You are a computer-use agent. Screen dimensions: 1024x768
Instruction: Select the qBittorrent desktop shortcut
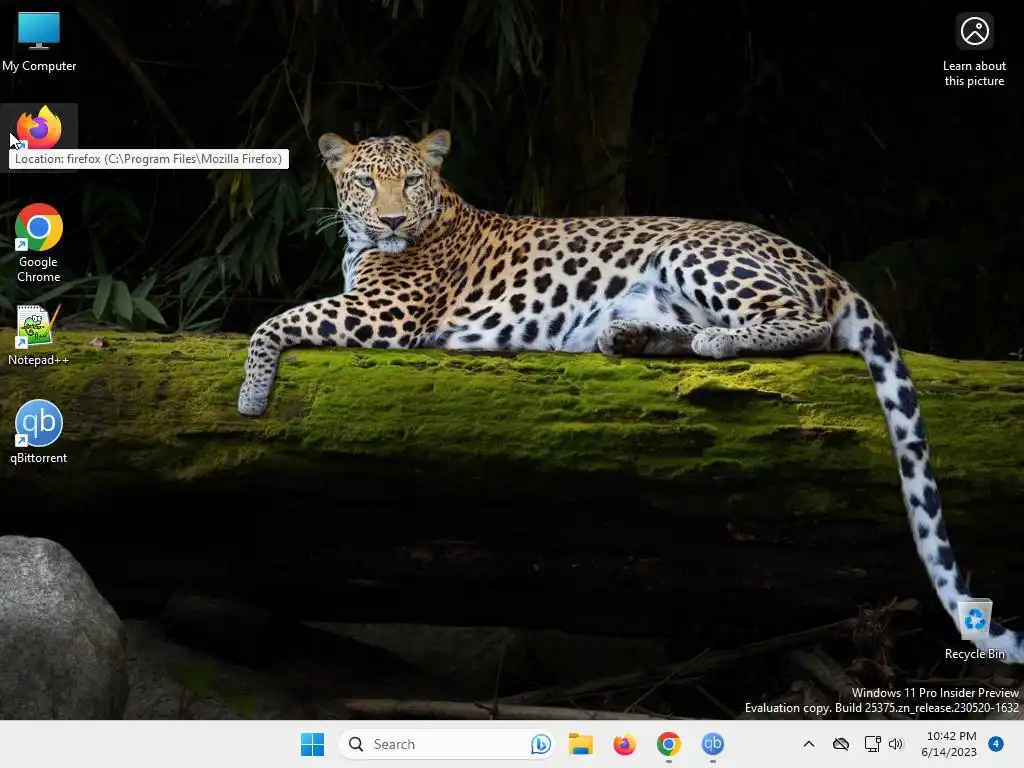click(39, 432)
